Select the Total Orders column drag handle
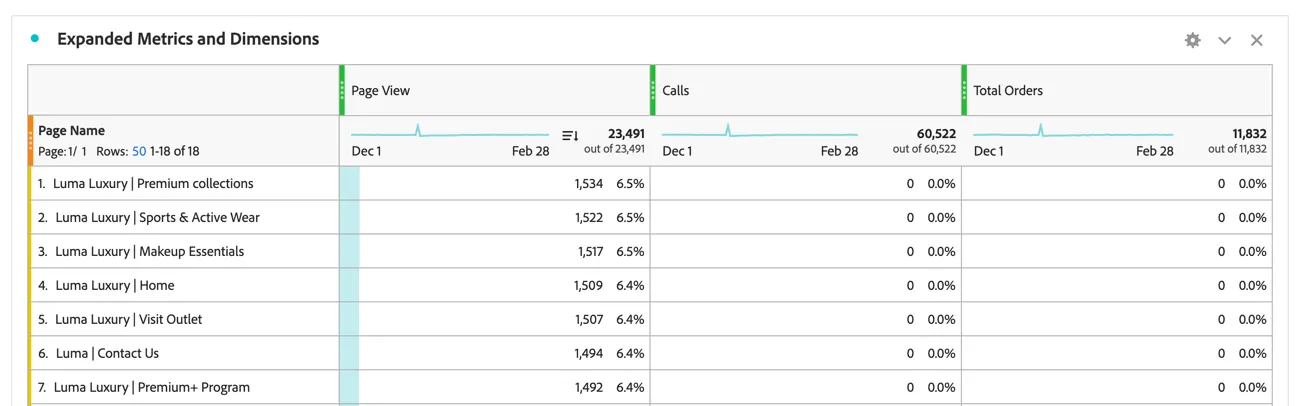Screen dimensions: 1303x406 [x=964, y=90]
